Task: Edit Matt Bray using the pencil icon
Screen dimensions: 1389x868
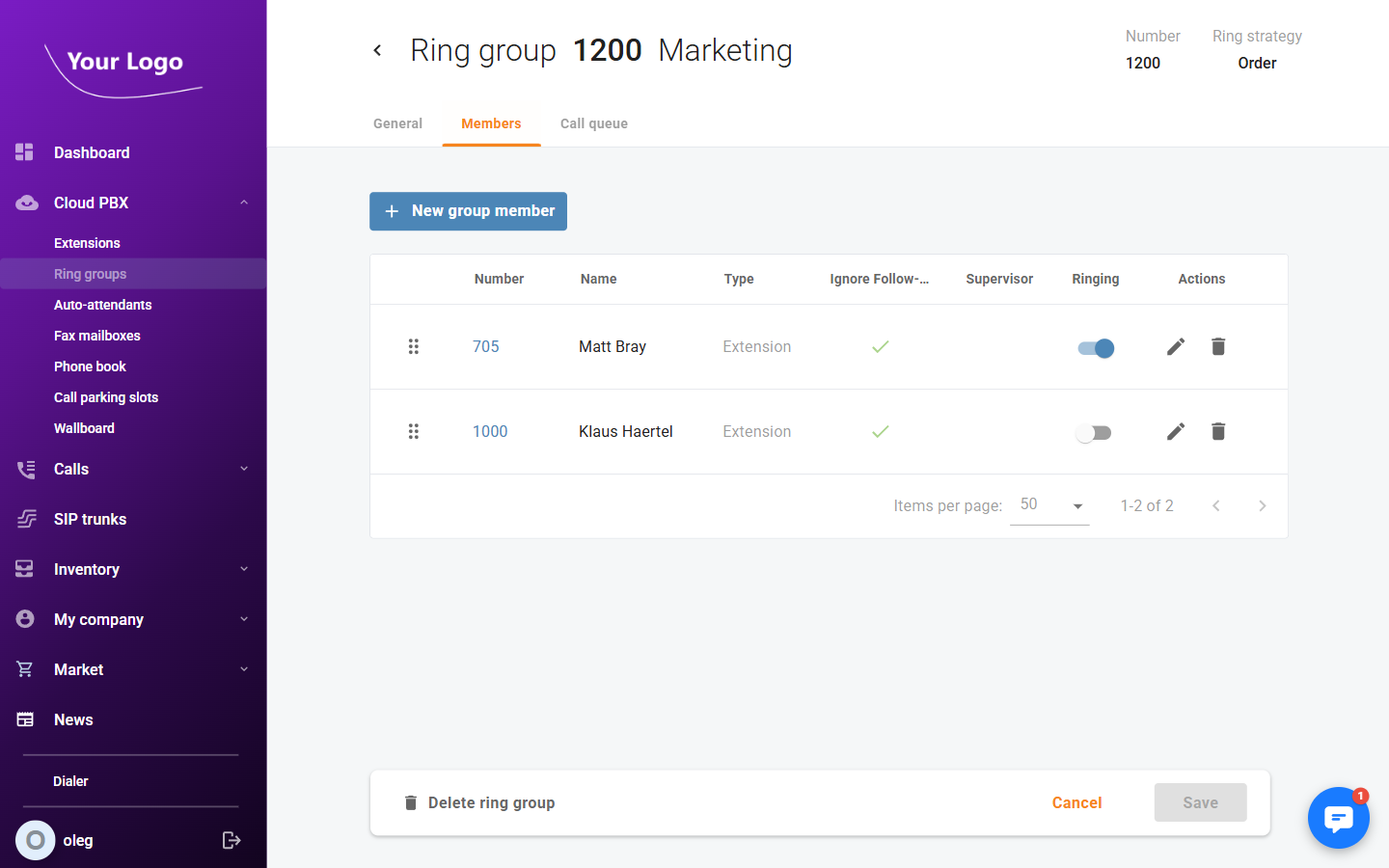Action: pyautogui.click(x=1176, y=346)
